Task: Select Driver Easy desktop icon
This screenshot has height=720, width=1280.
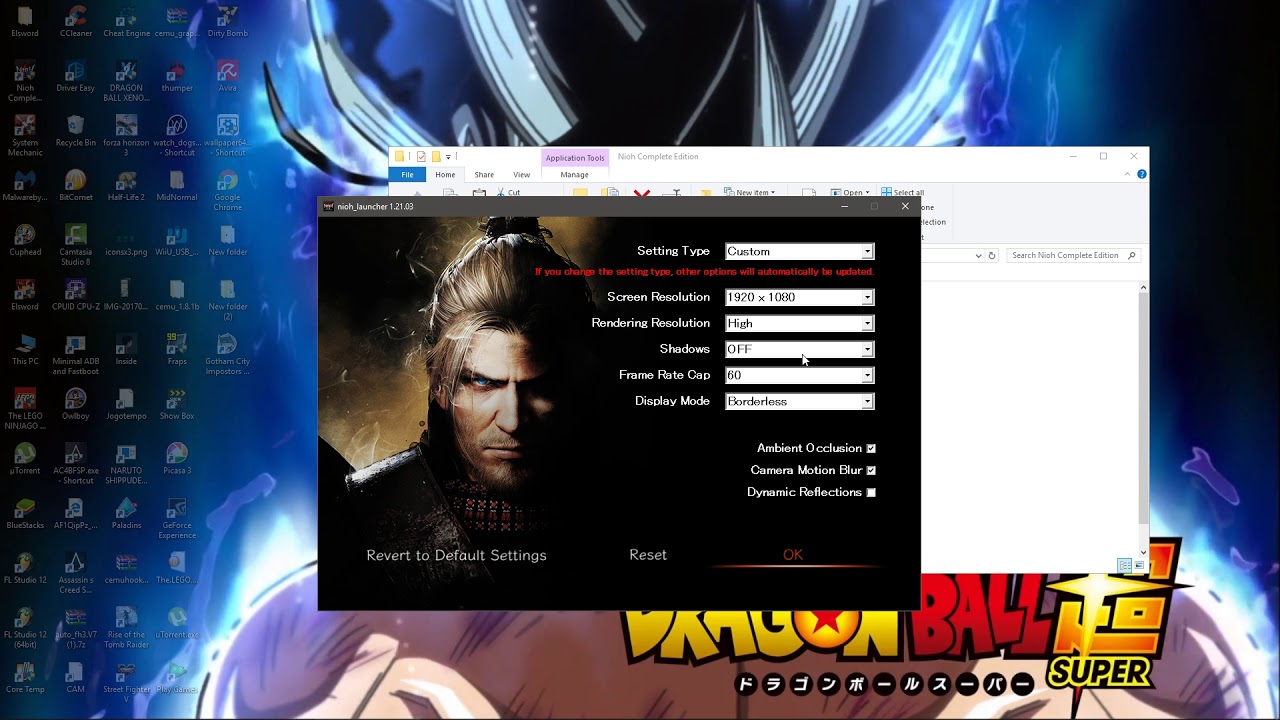Action: 76,76
